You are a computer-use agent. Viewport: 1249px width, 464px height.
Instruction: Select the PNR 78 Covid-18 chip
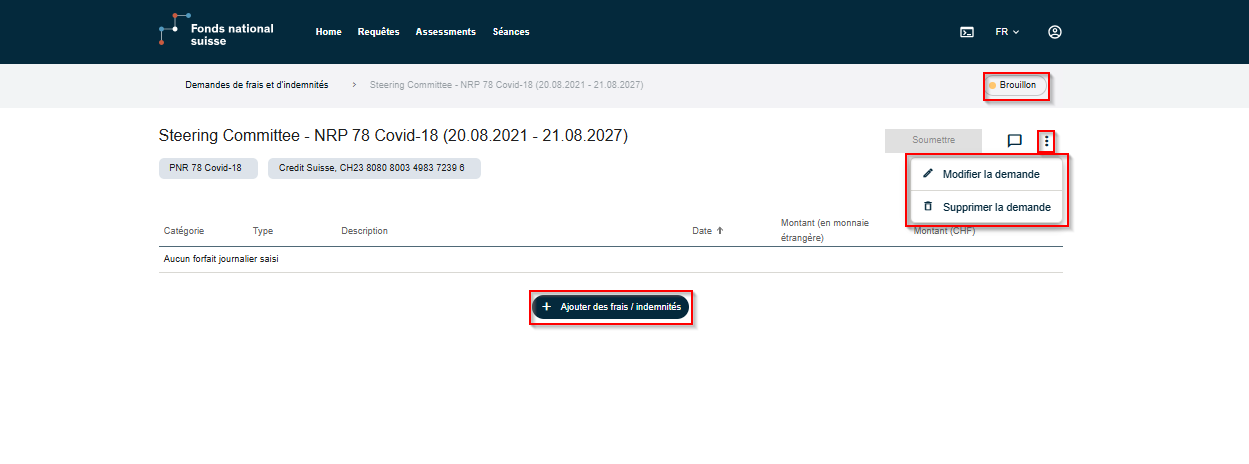coord(206,168)
